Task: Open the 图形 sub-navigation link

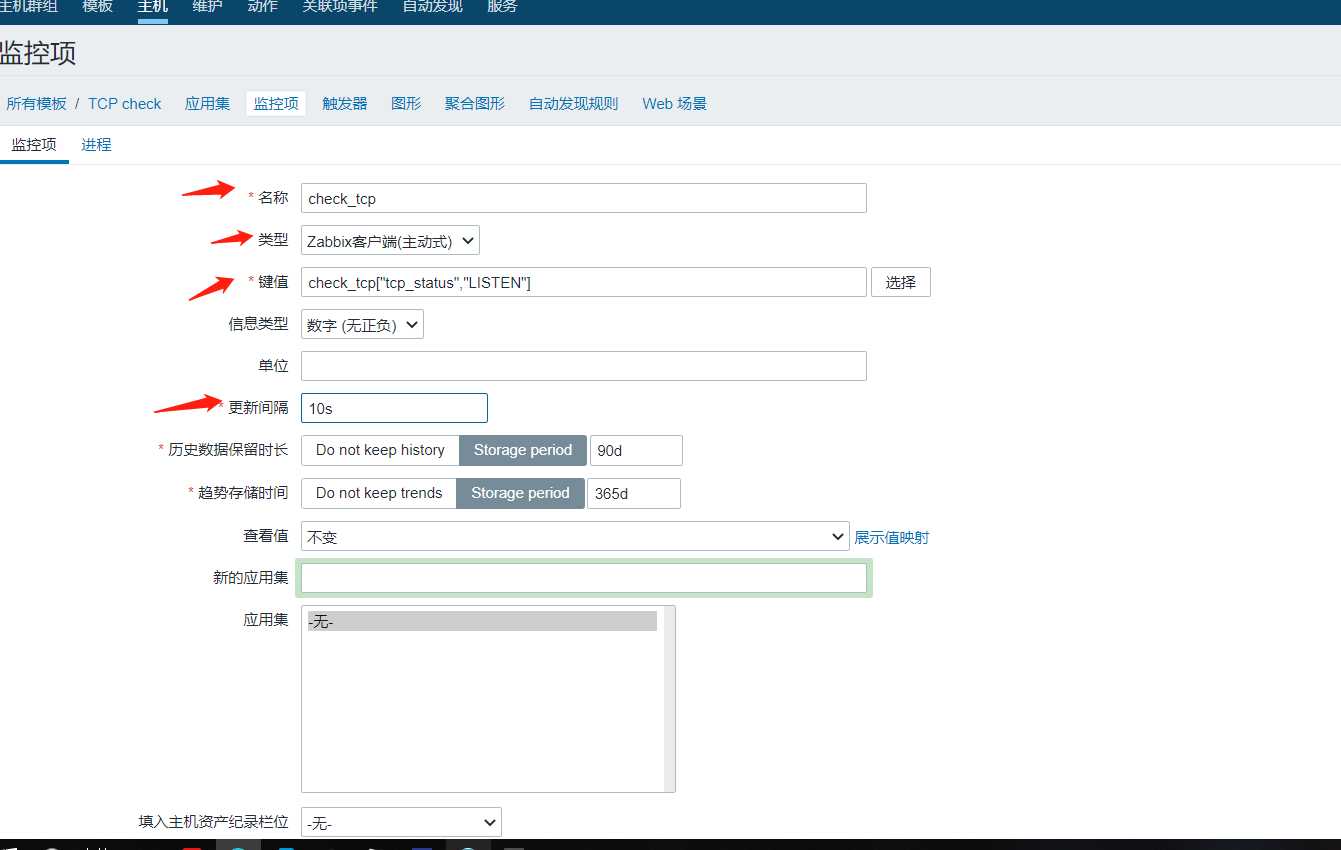Action: tap(406, 103)
